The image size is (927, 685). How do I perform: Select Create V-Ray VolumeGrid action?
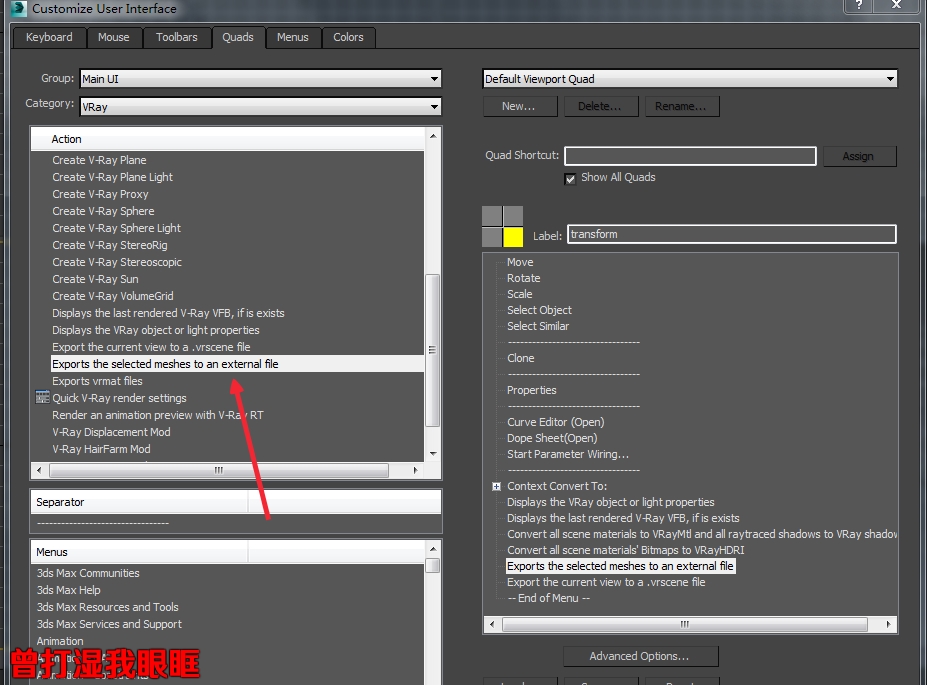[113, 297]
